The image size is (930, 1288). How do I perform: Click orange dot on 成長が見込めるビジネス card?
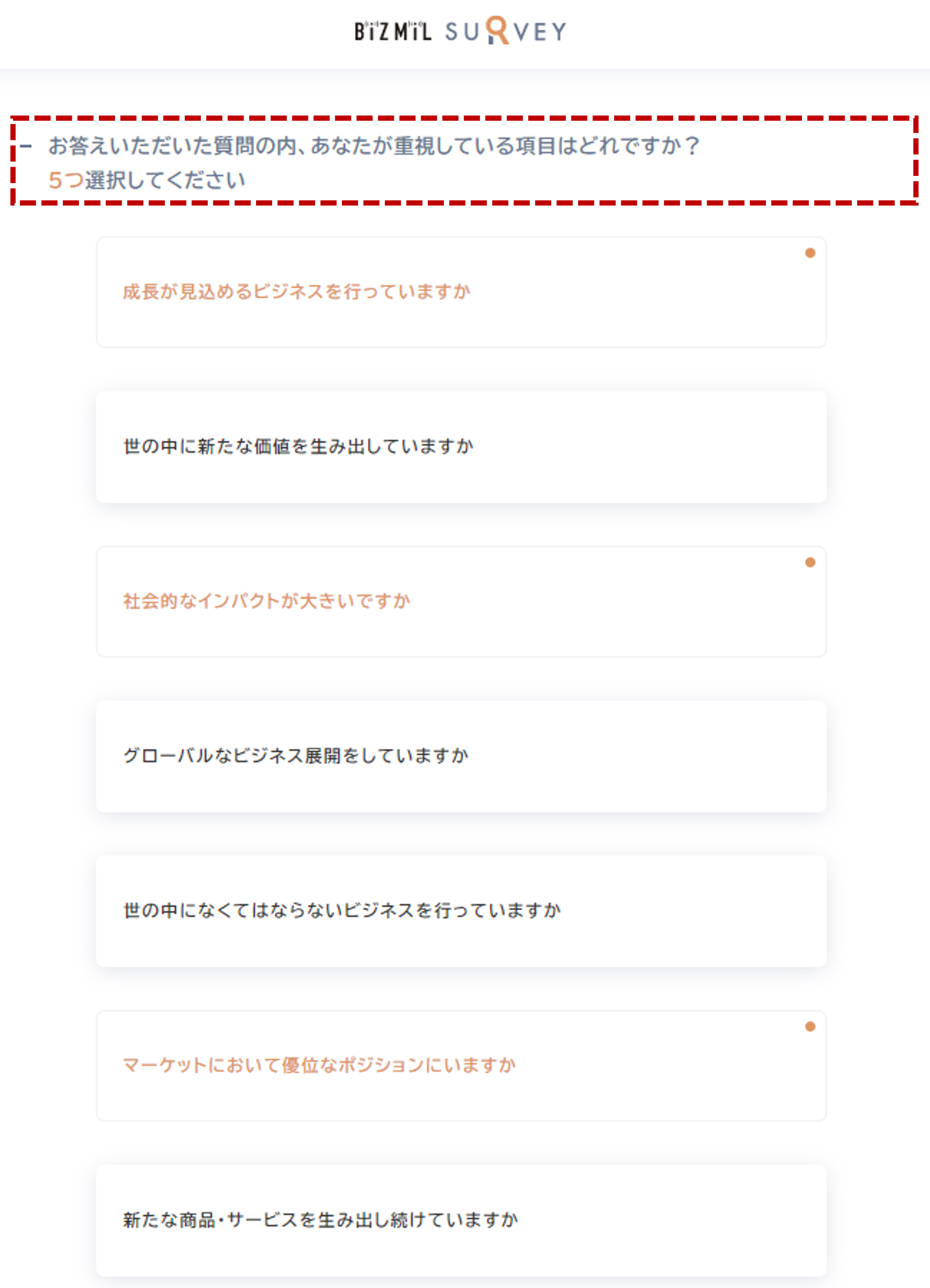point(810,253)
